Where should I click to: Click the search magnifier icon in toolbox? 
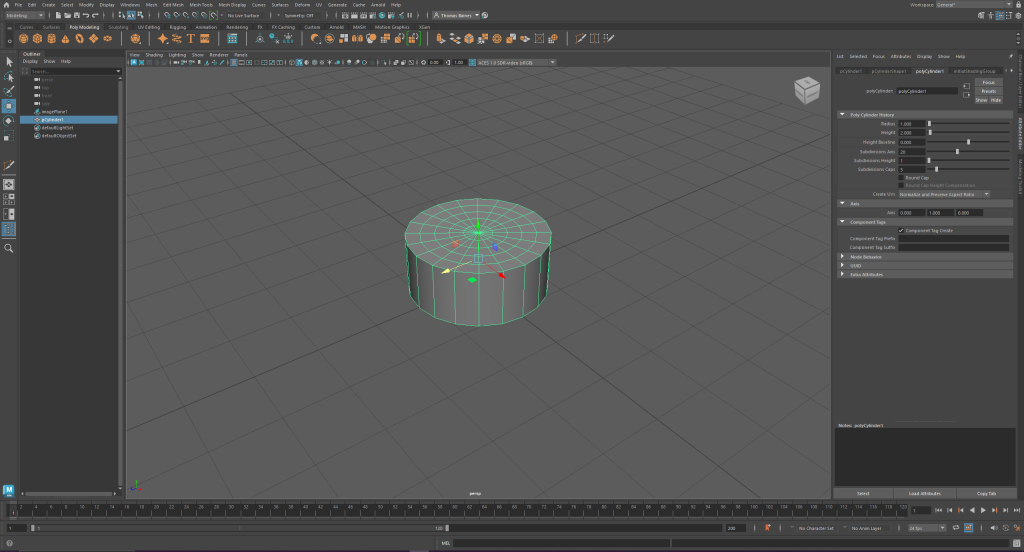(9, 248)
